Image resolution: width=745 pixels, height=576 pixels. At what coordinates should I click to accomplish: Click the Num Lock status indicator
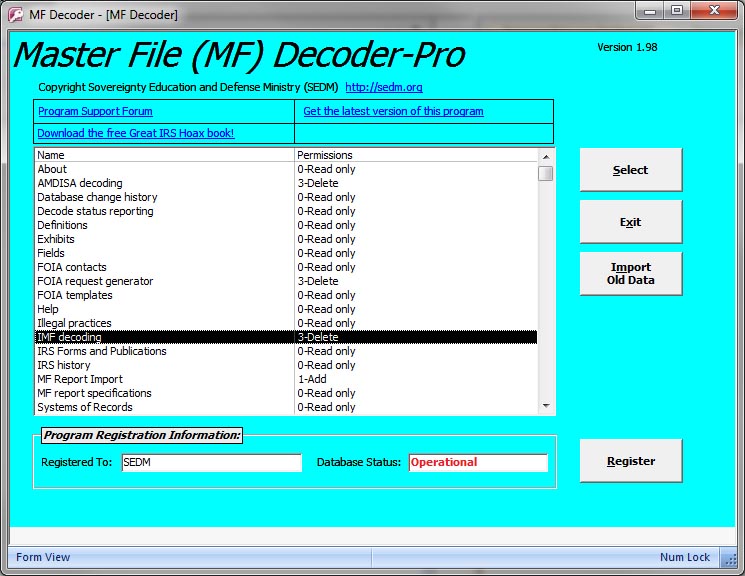pyautogui.click(x=685, y=557)
